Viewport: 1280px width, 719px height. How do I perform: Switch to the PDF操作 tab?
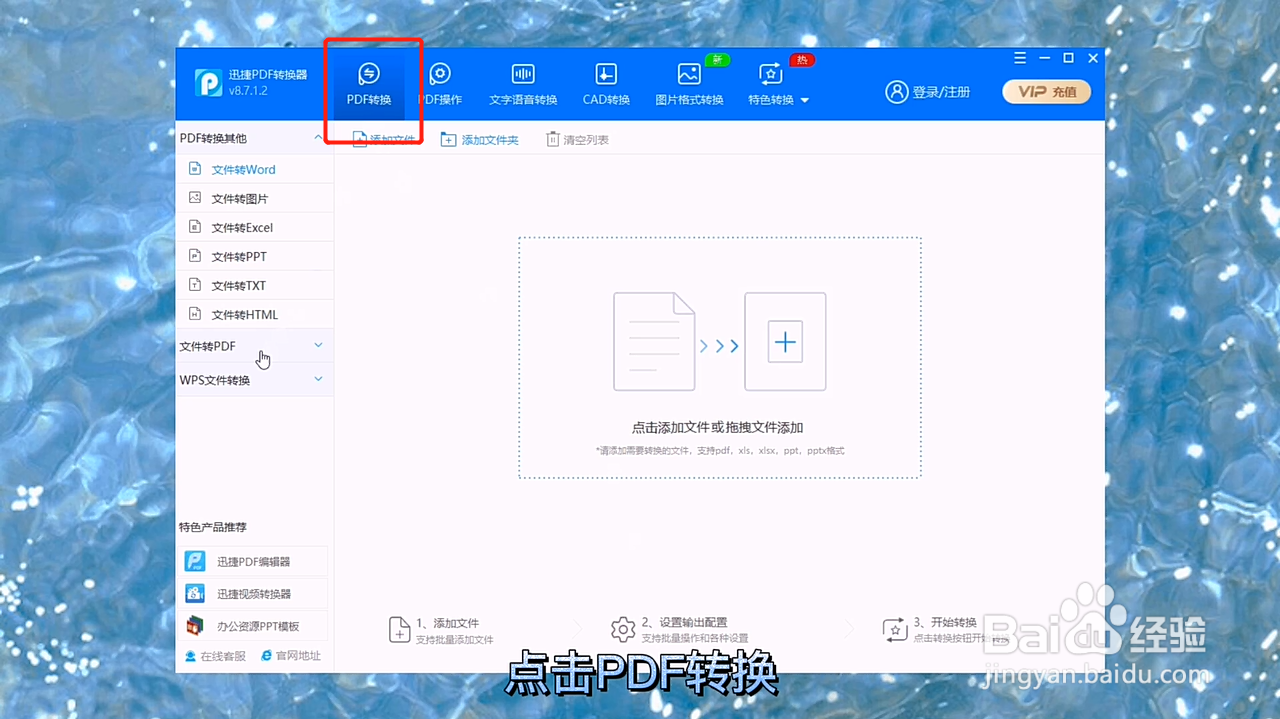440,84
